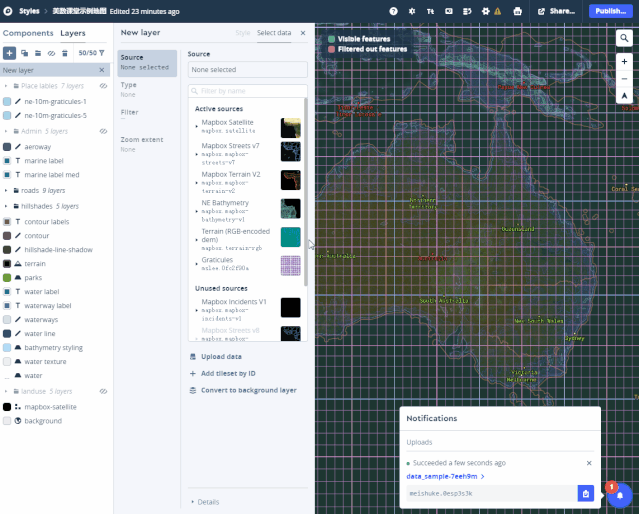
Task: Expand the Graticules source
Action: pyautogui.click(x=197, y=264)
